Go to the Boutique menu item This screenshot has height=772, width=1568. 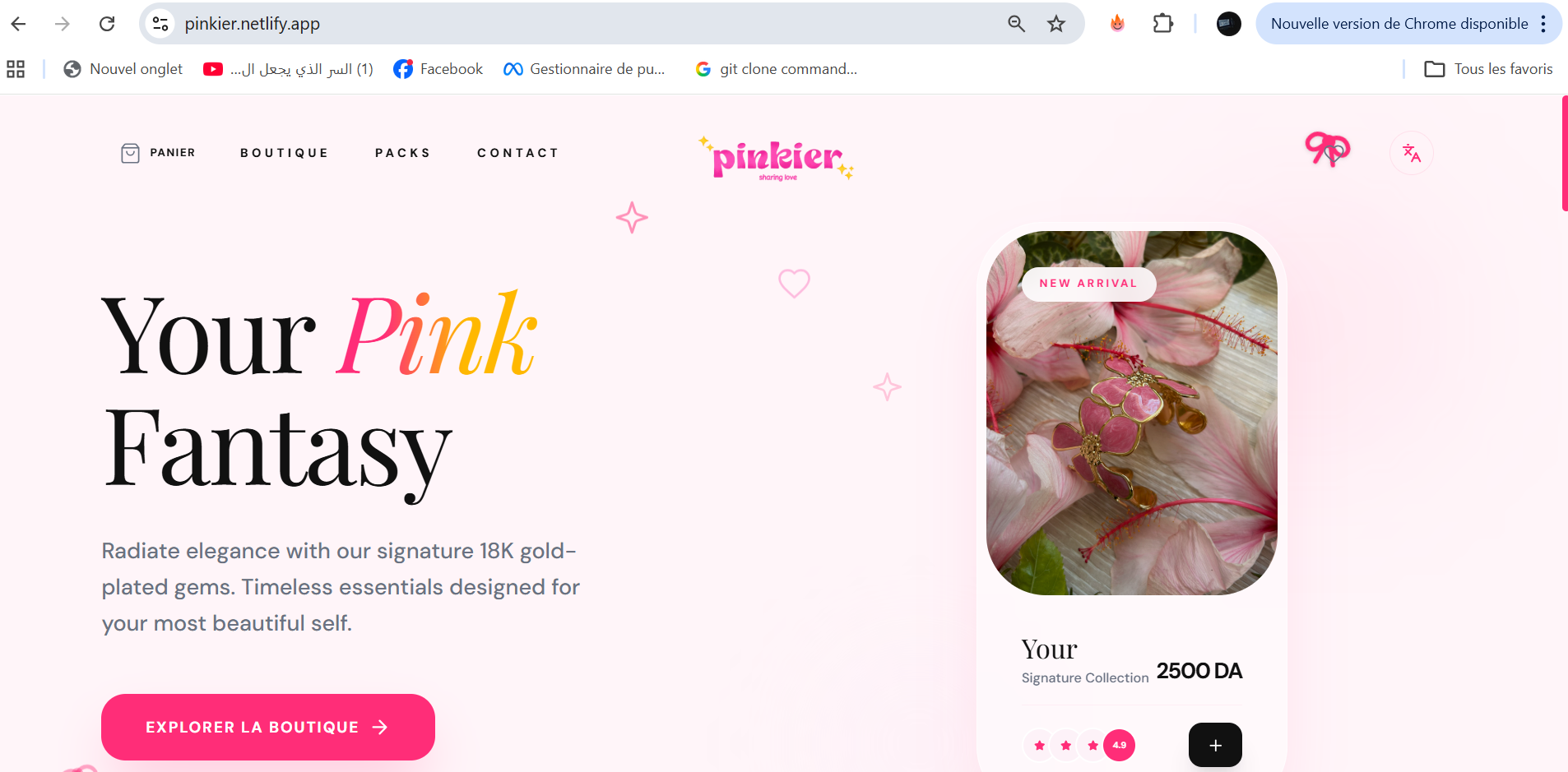click(x=285, y=153)
